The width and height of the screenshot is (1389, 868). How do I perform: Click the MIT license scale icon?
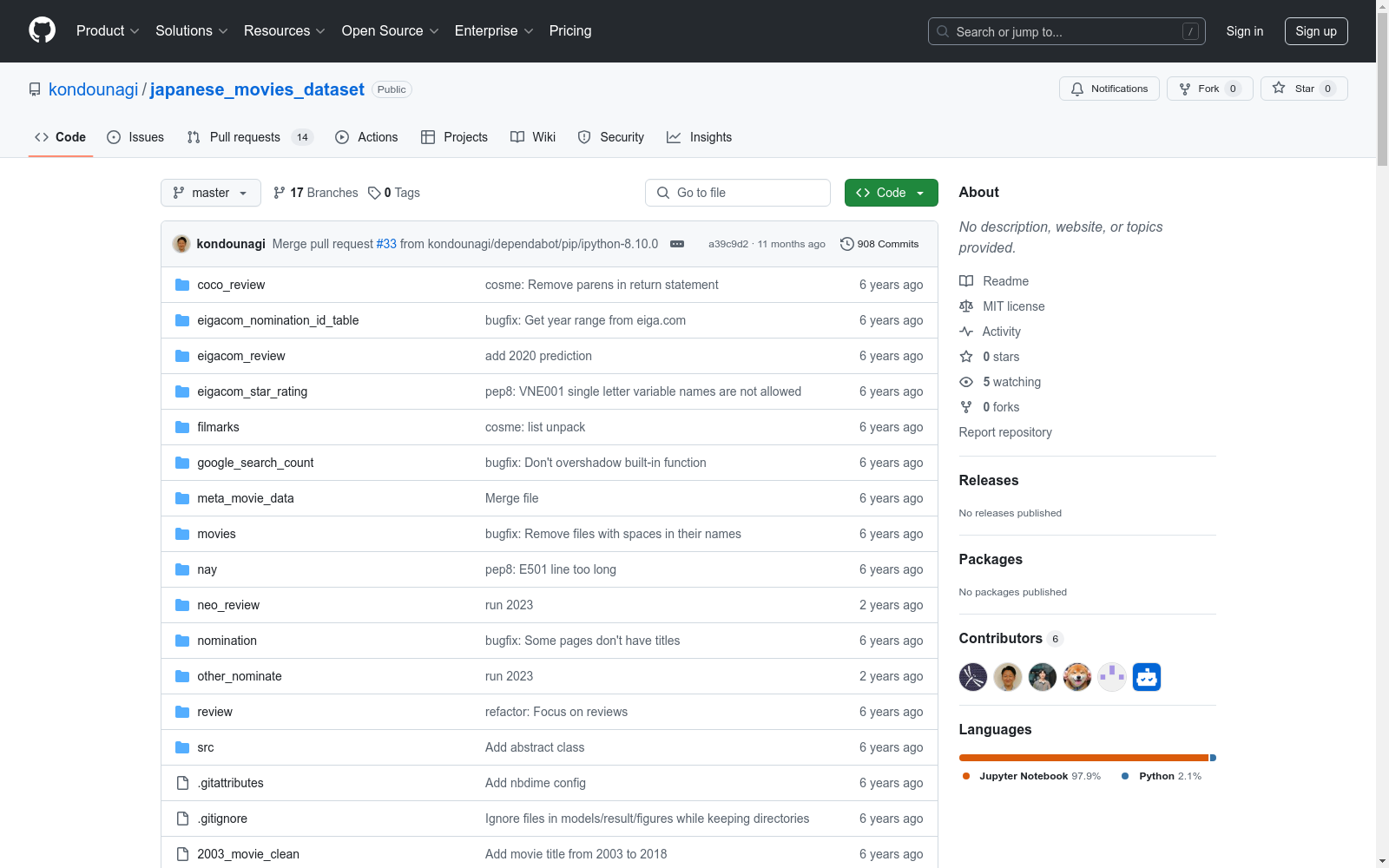pos(966,306)
